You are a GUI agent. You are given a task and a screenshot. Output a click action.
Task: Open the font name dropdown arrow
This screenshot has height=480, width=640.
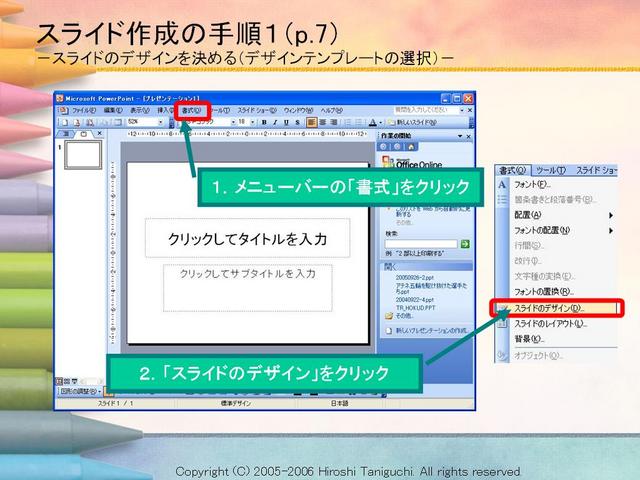(x=233, y=122)
